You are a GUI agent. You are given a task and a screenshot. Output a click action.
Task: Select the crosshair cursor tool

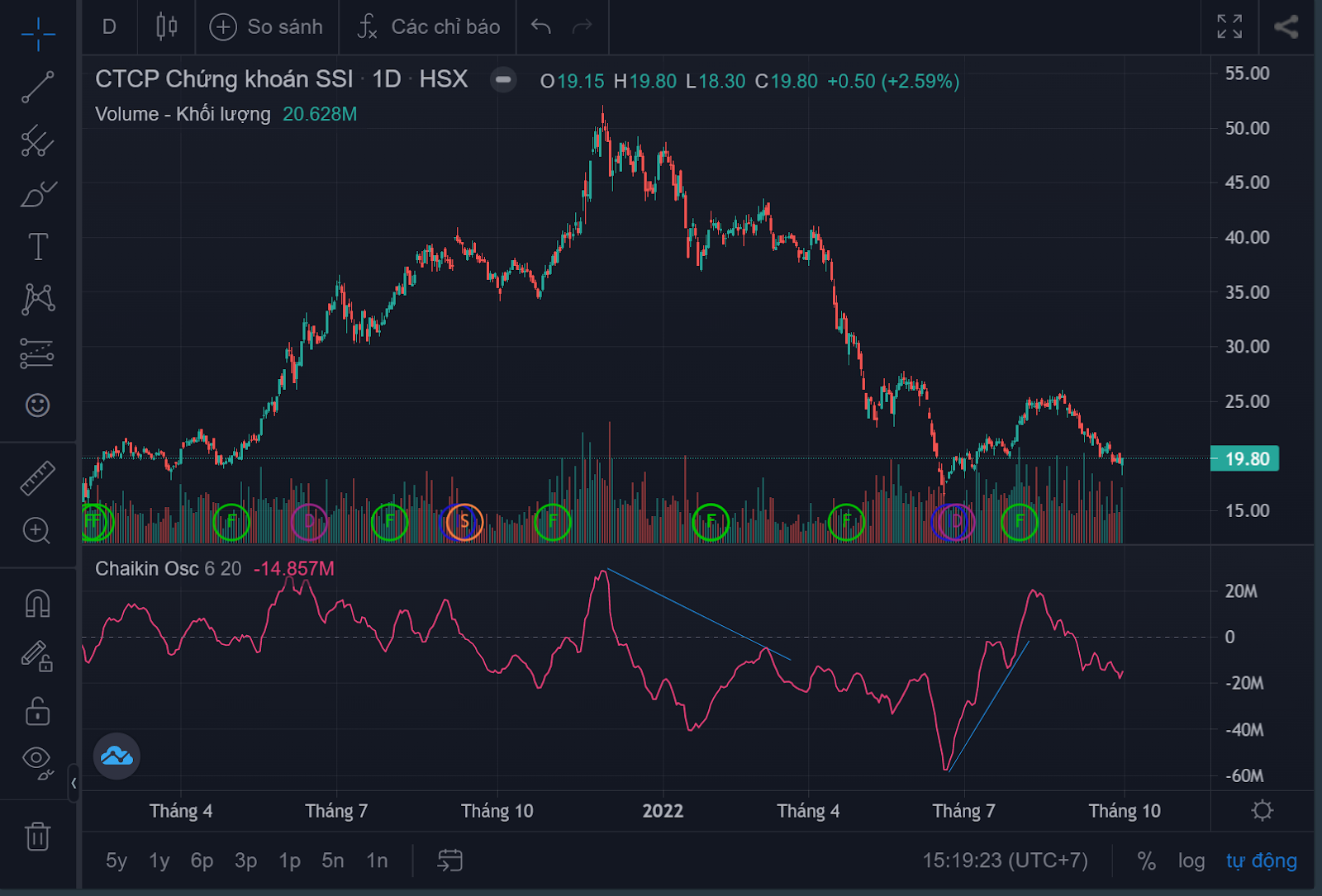pos(38,35)
